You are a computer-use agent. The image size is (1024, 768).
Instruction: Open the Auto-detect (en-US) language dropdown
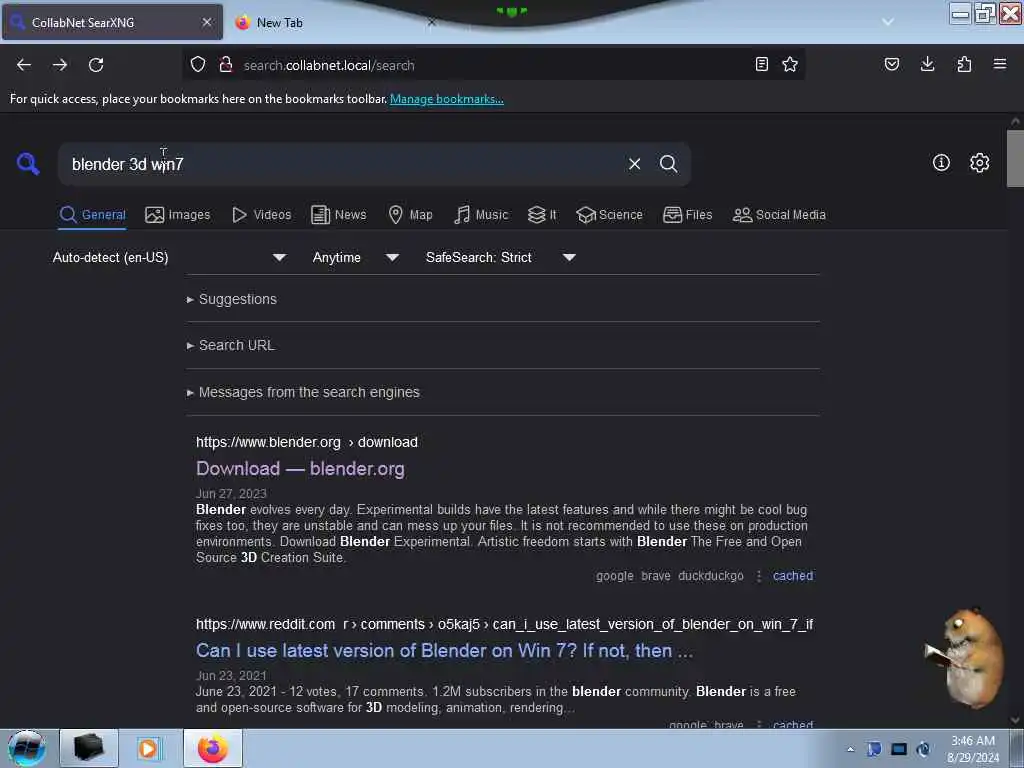pyautogui.click(x=169, y=257)
